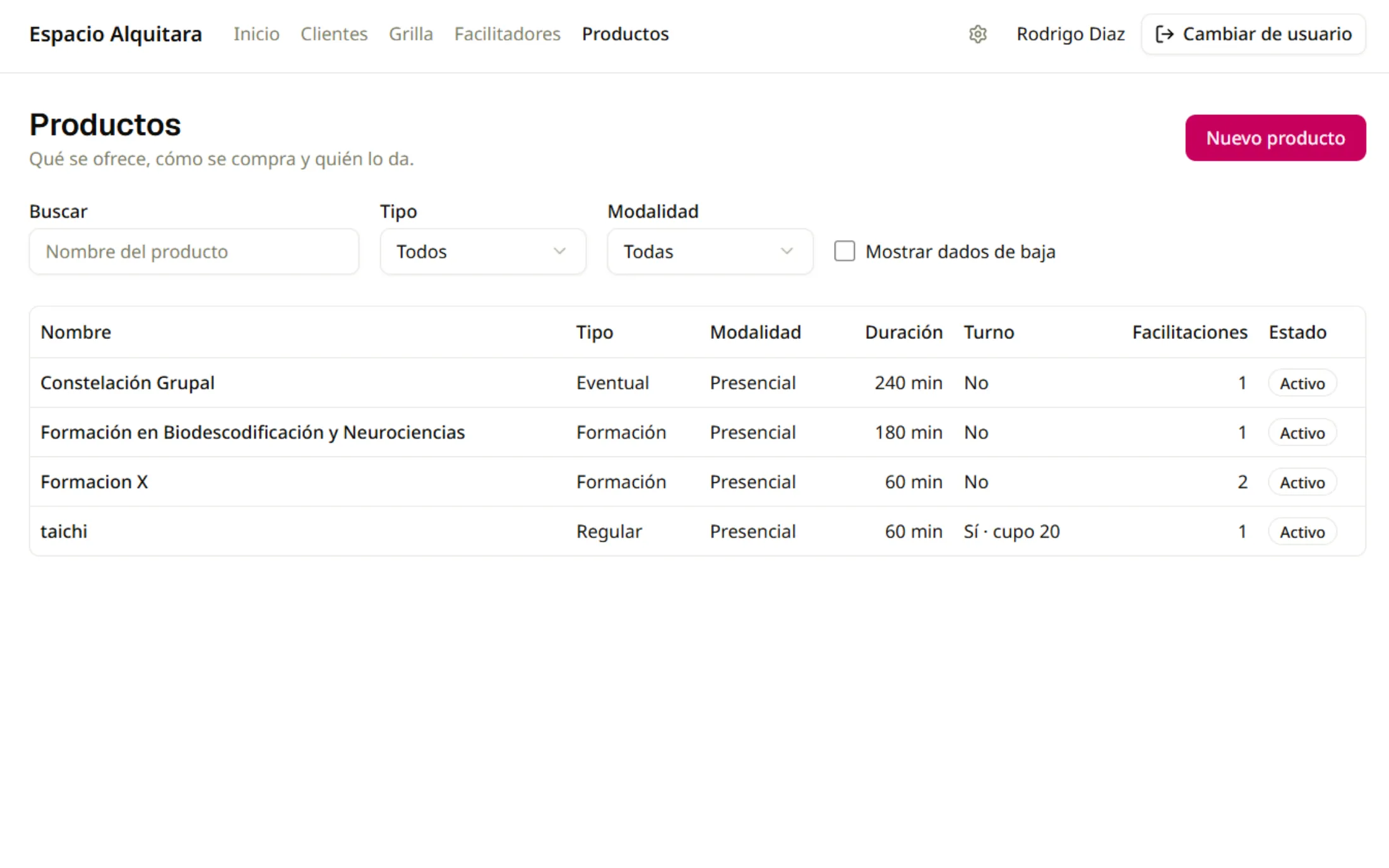Click the 180 min duration cell
Image resolution: width=1389 pixels, height=868 pixels.
[908, 432]
